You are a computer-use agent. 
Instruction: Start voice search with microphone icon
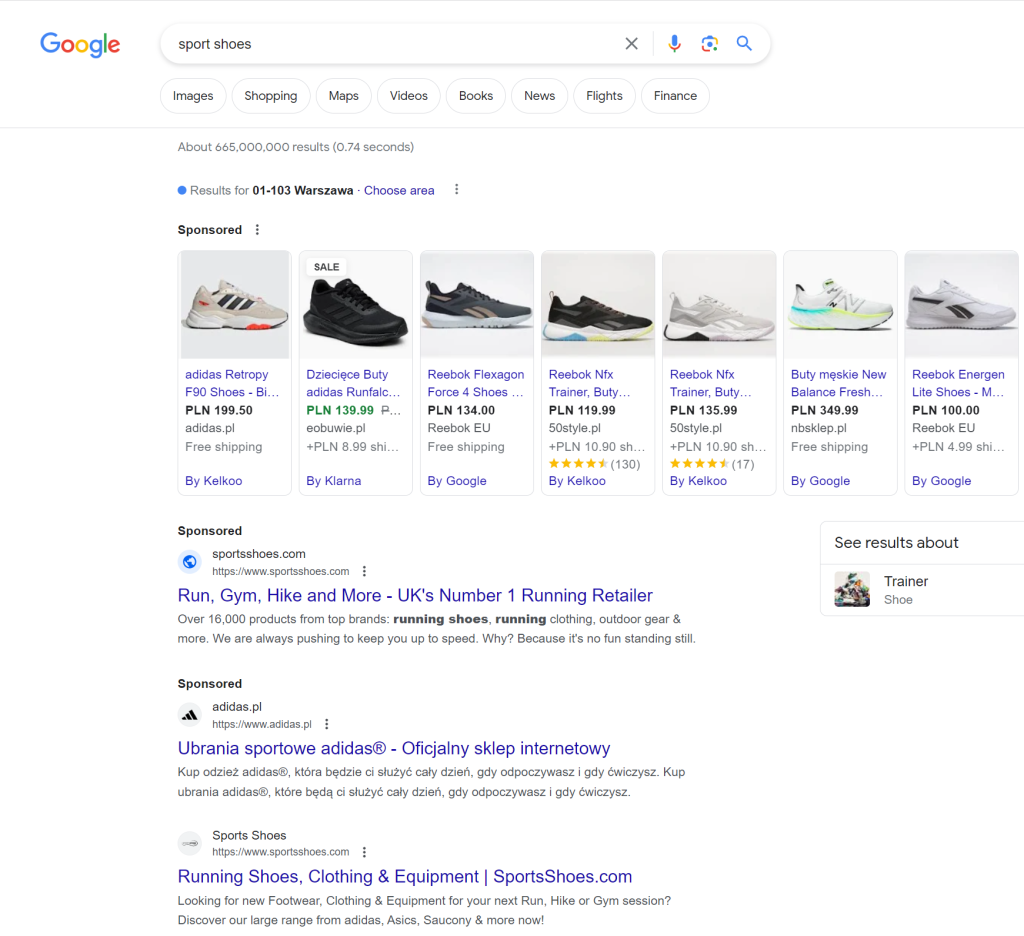click(x=675, y=44)
